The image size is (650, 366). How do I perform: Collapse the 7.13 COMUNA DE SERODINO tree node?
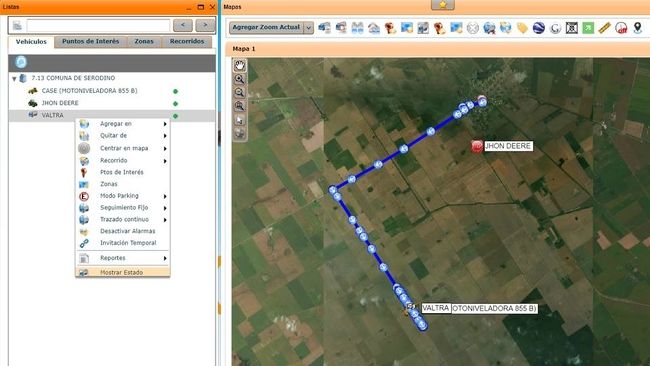click(x=15, y=78)
